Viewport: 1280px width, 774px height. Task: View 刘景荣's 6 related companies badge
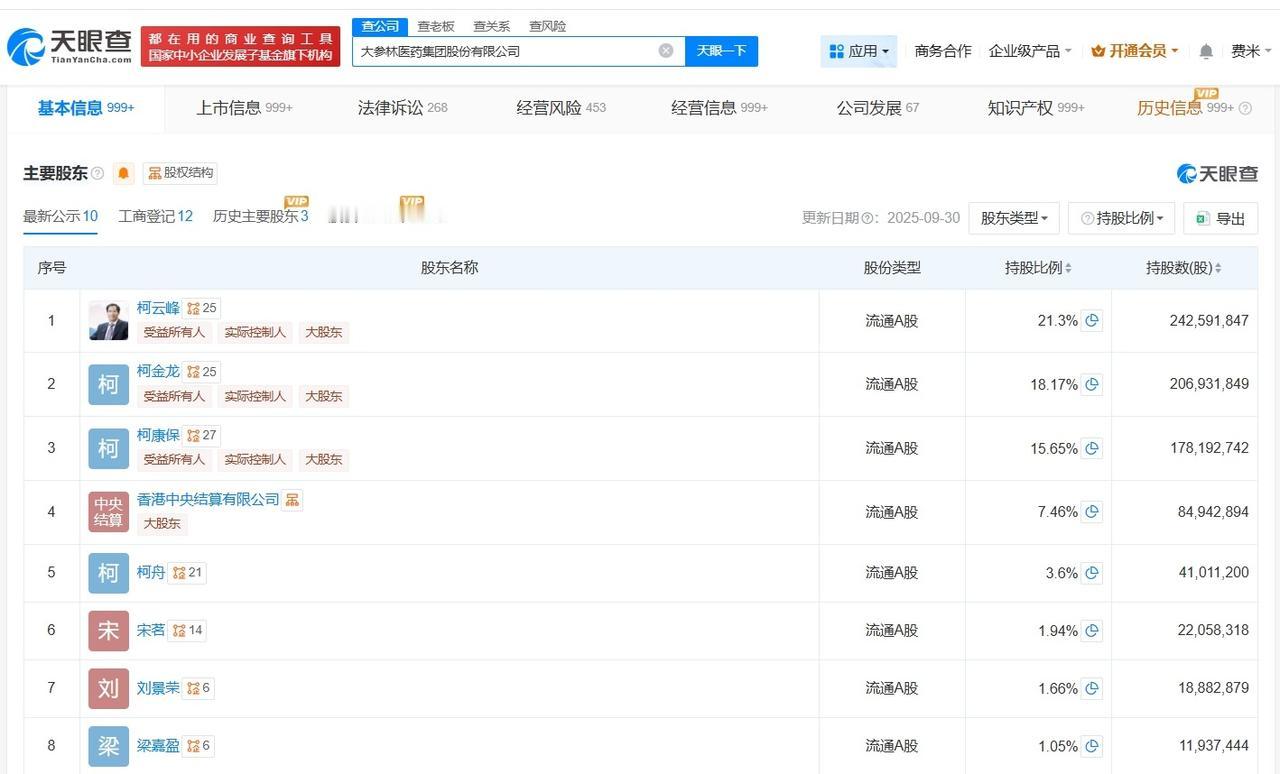click(x=198, y=688)
